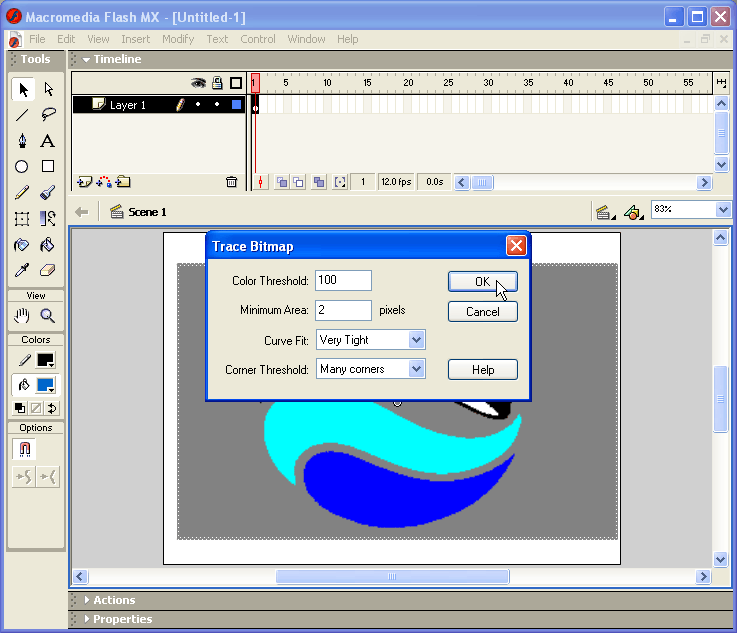Screen dimensions: 737x633
Task: Toggle Show All Layers as Outlines
Action: [x=236, y=83]
